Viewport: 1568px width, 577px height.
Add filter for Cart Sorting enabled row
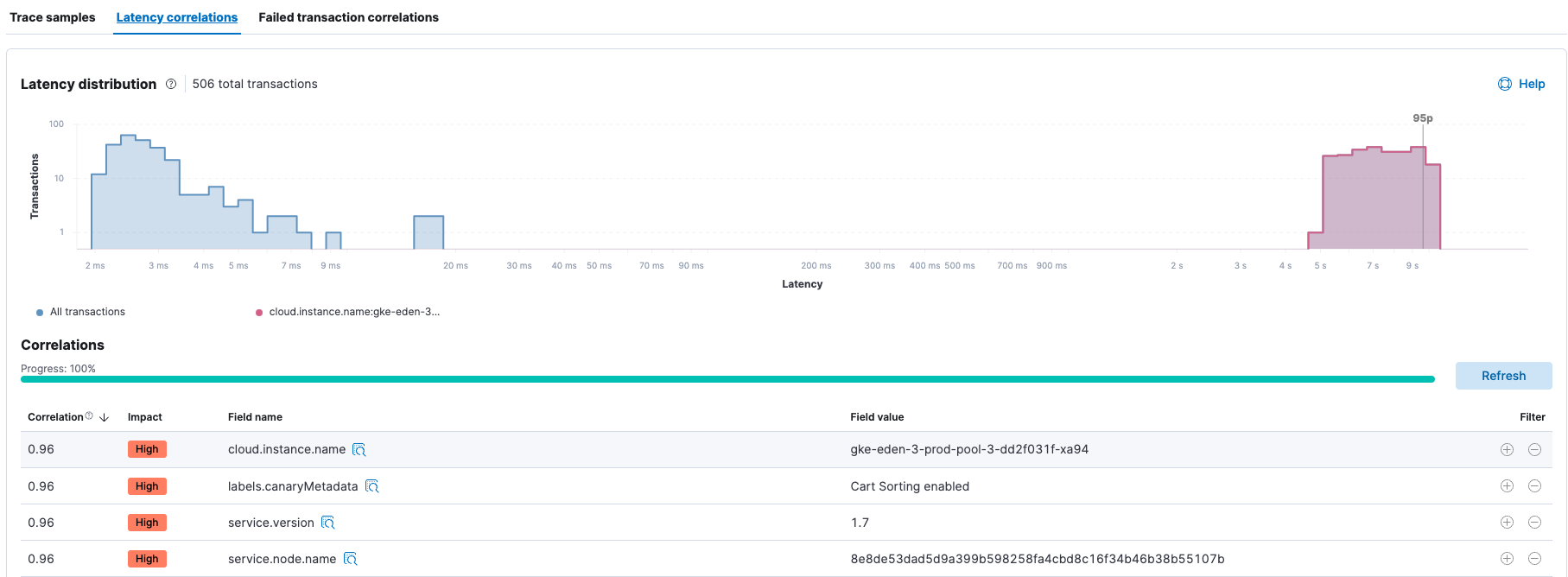pos(1507,486)
